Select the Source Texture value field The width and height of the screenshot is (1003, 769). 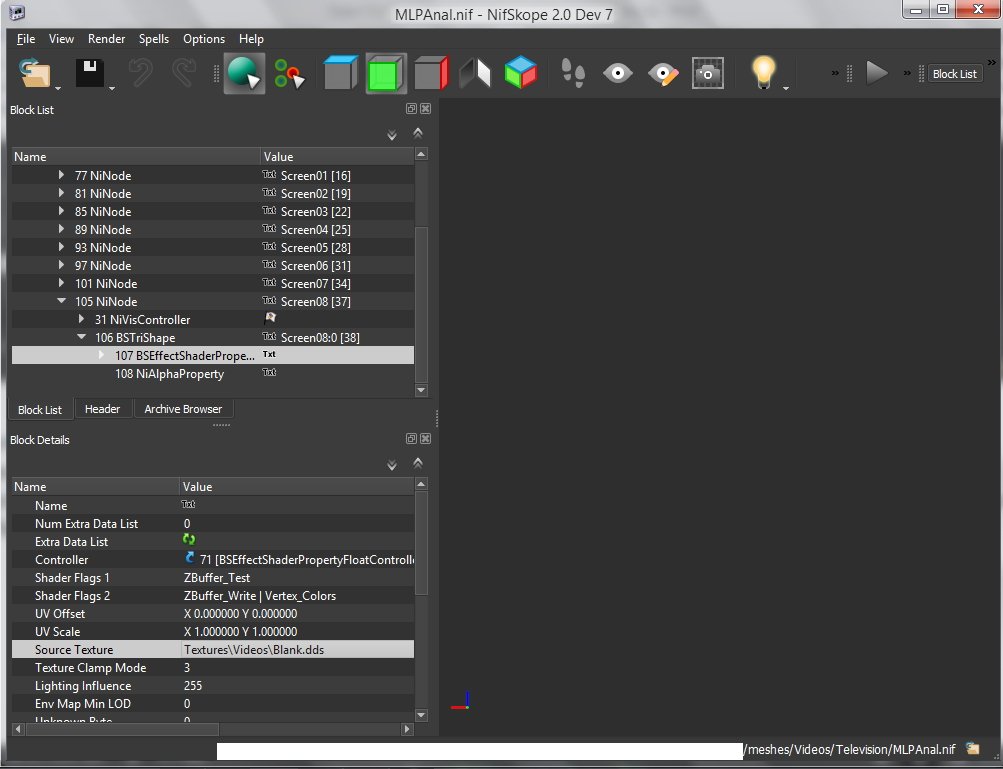296,650
